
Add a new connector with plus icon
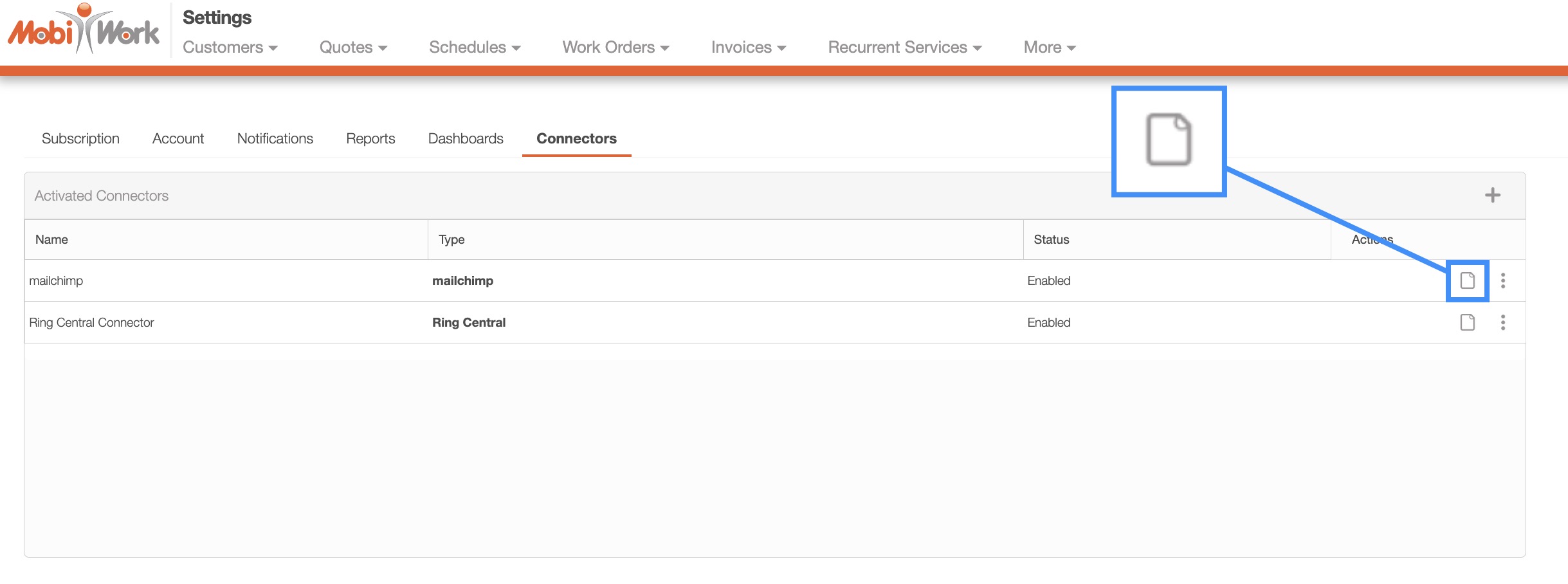tap(1492, 195)
